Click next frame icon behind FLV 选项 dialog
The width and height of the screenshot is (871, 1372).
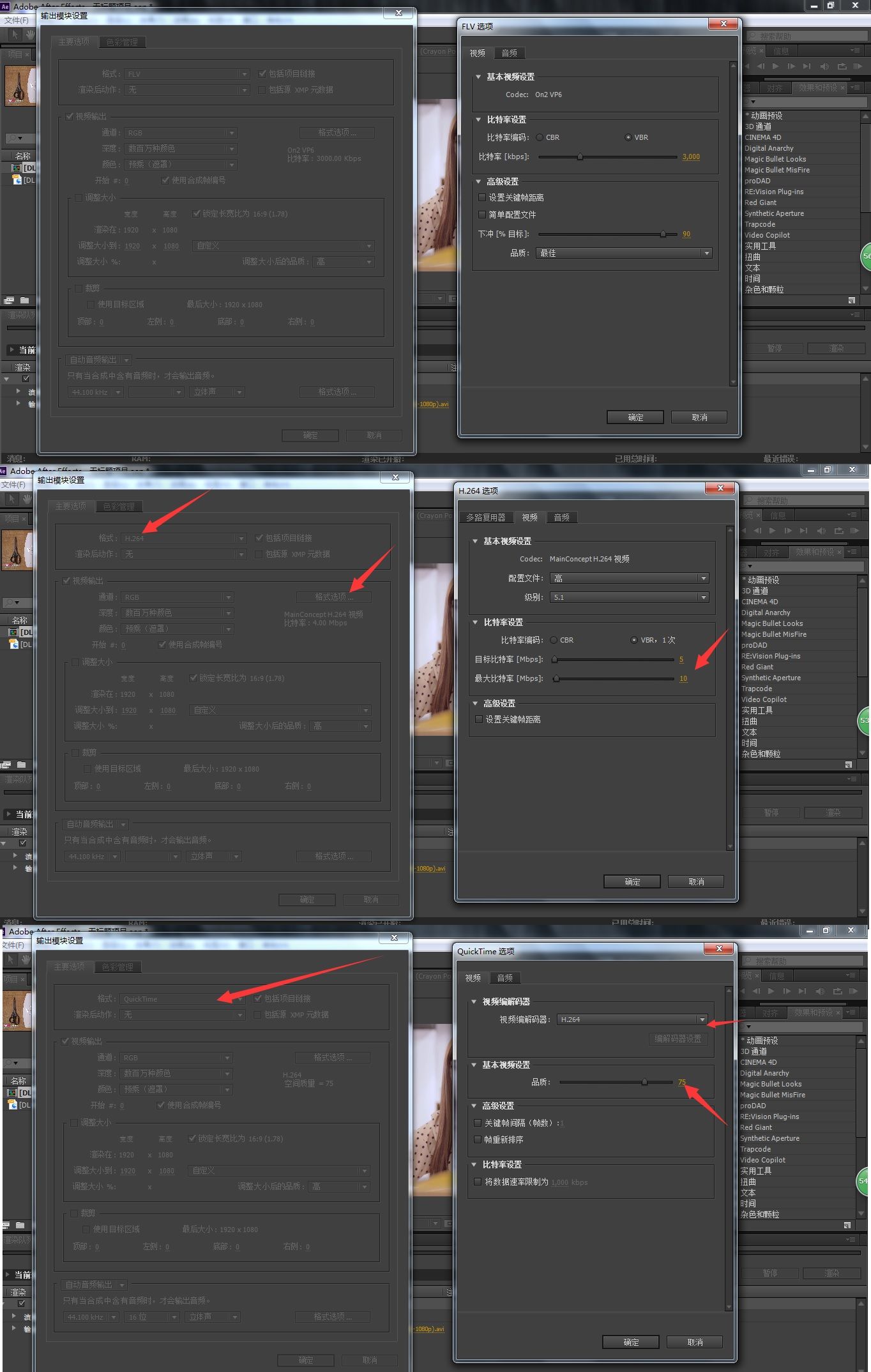791,66
